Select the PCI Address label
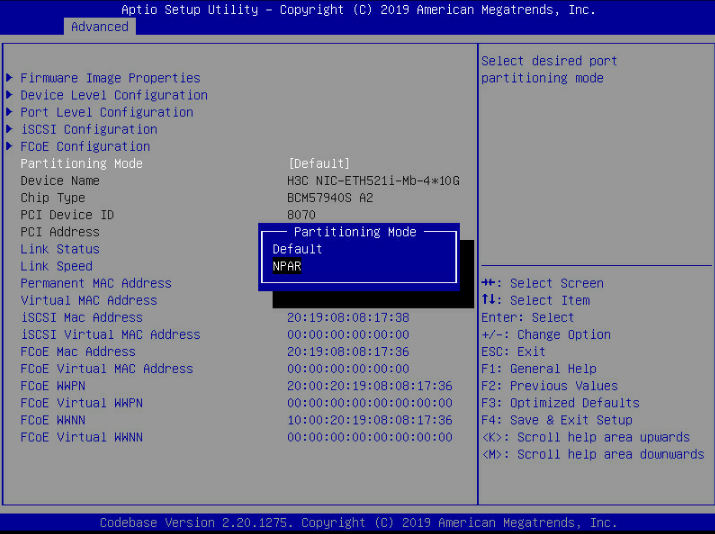 pyautogui.click(x=60, y=232)
